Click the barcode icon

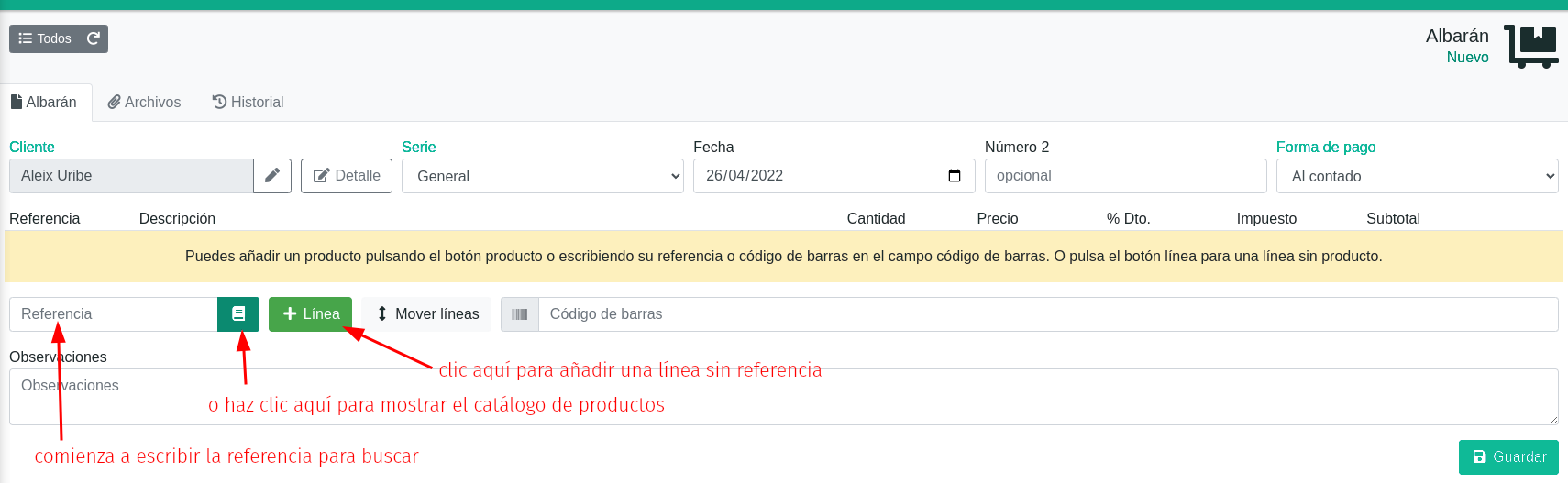[520, 314]
